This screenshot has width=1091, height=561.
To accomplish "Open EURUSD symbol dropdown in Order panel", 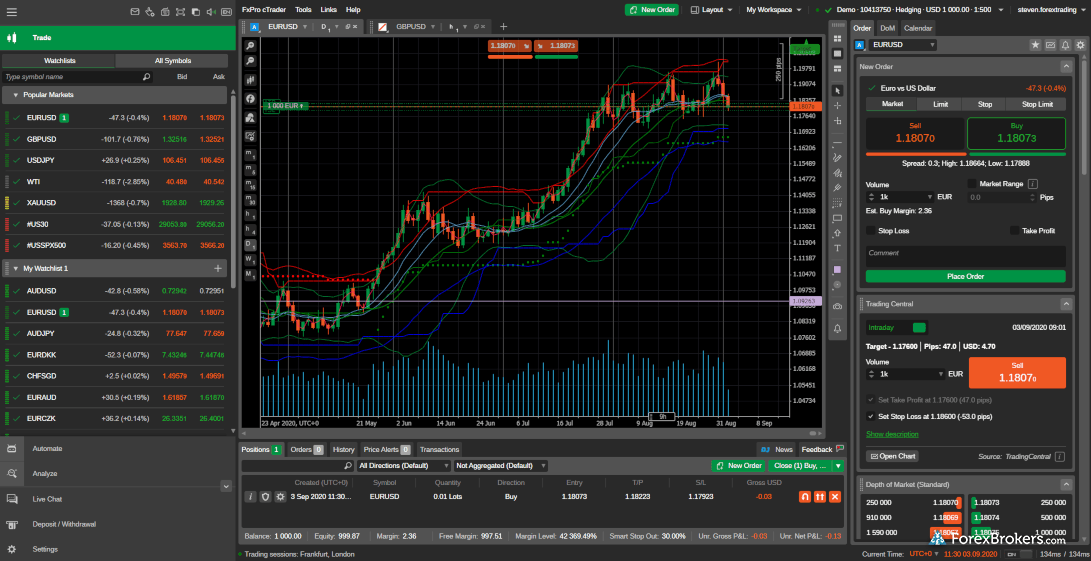I will pos(903,45).
